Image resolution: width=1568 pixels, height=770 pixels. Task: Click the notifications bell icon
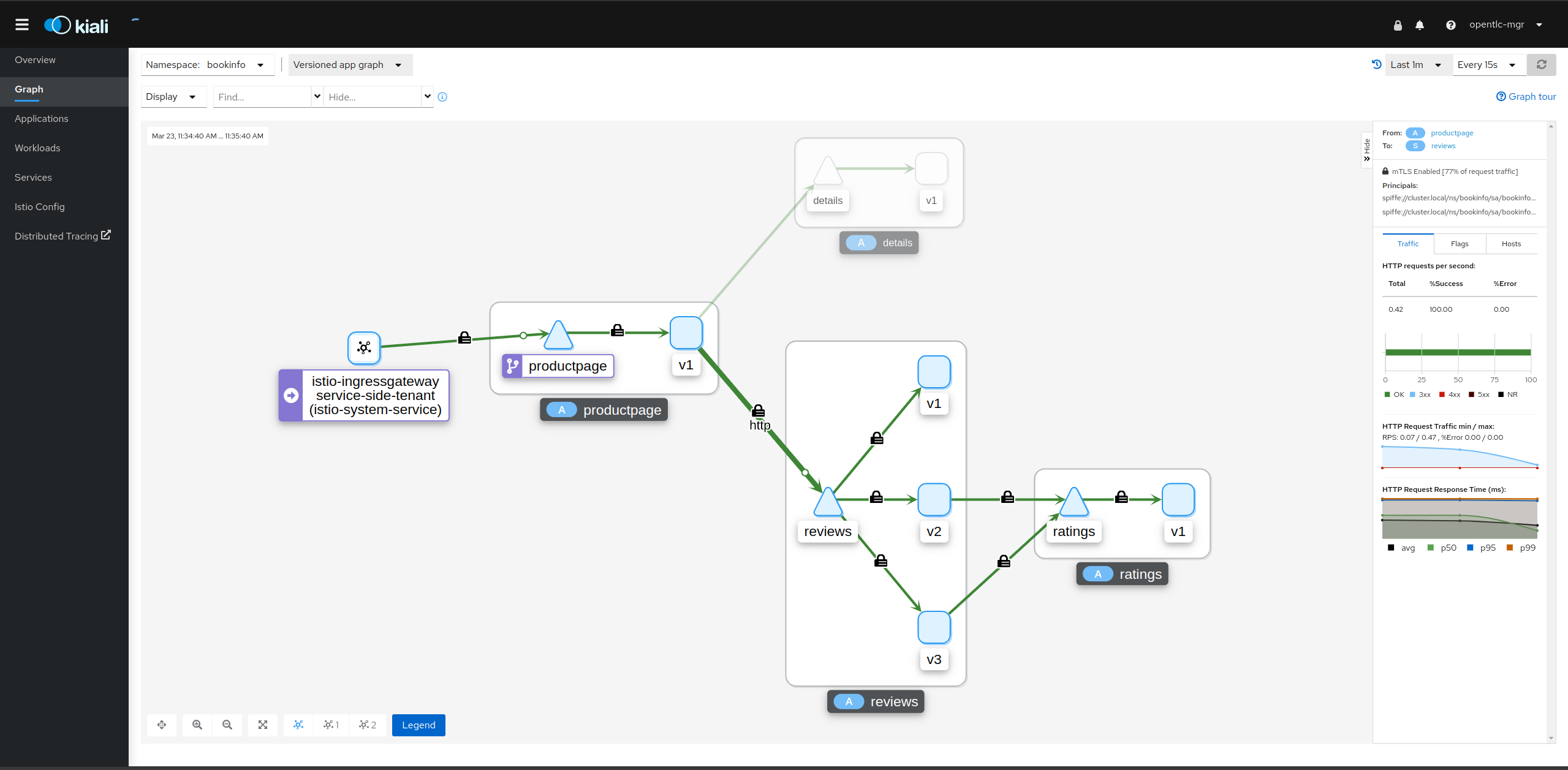click(x=1420, y=25)
